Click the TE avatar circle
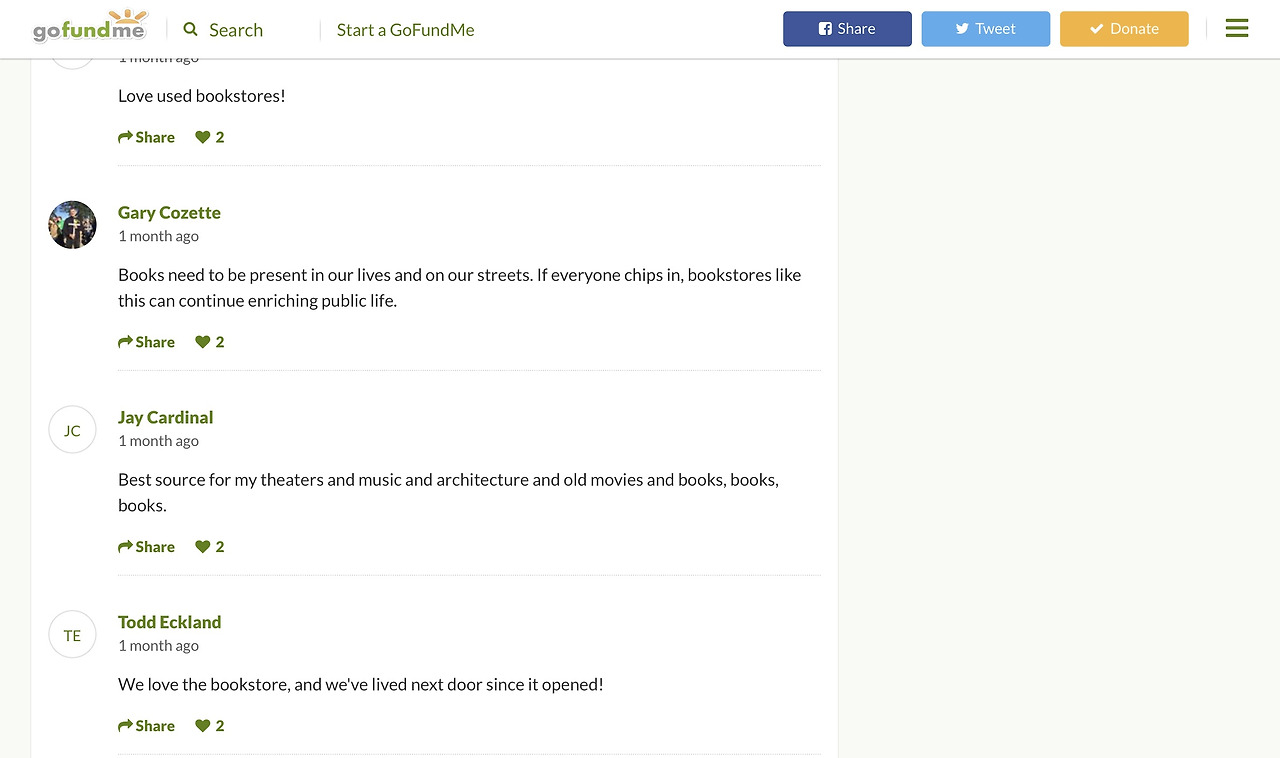Viewport: 1280px width, 758px height. click(72, 635)
